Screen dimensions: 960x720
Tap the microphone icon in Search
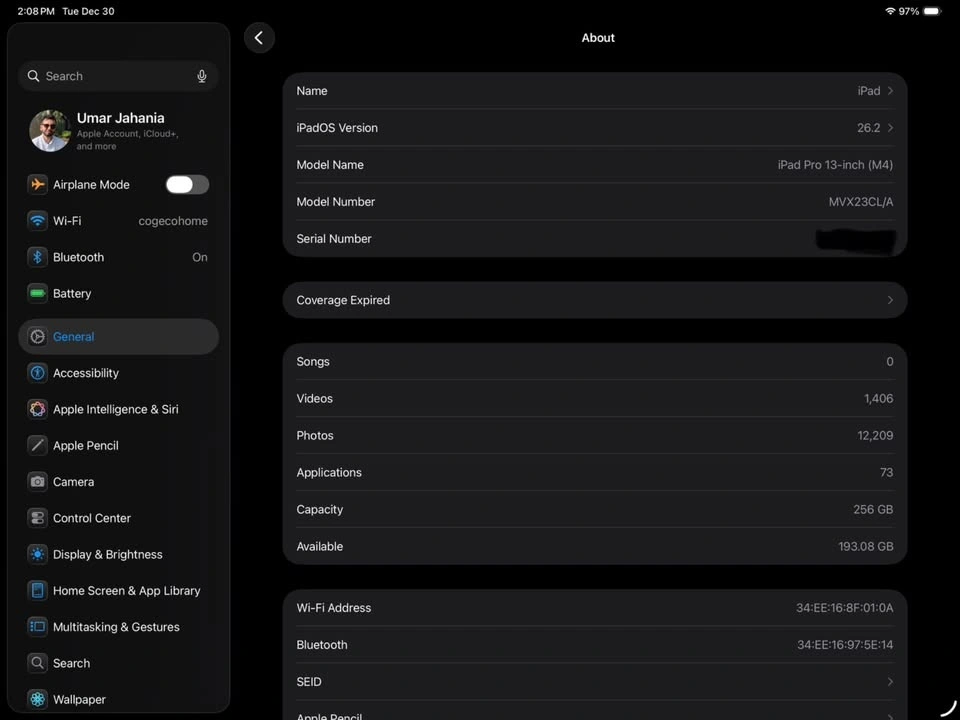[x=202, y=76]
